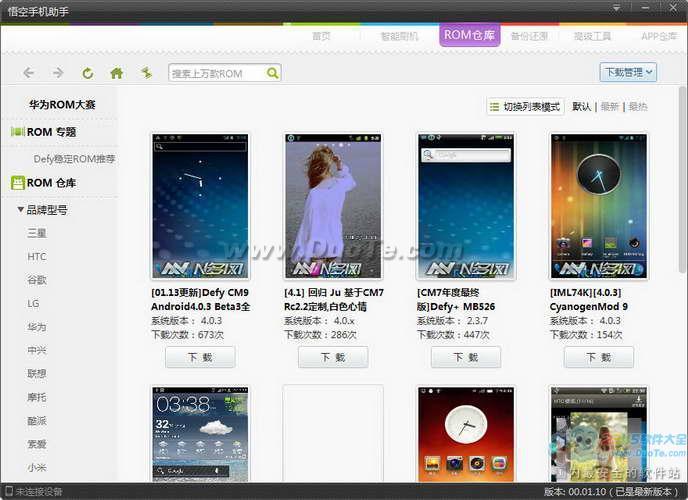Return to ROM home with house icon
Image resolution: width=688 pixels, height=500 pixels.
point(117,73)
